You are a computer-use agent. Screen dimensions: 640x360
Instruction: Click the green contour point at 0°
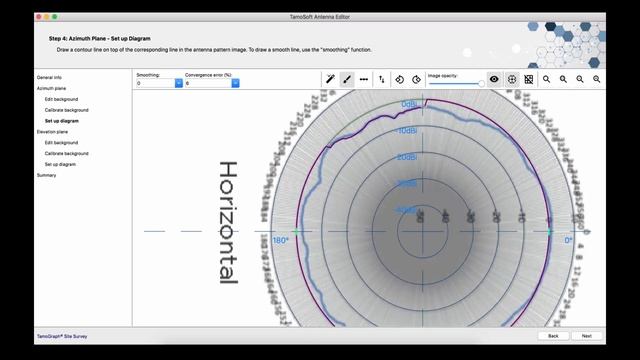point(549,231)
